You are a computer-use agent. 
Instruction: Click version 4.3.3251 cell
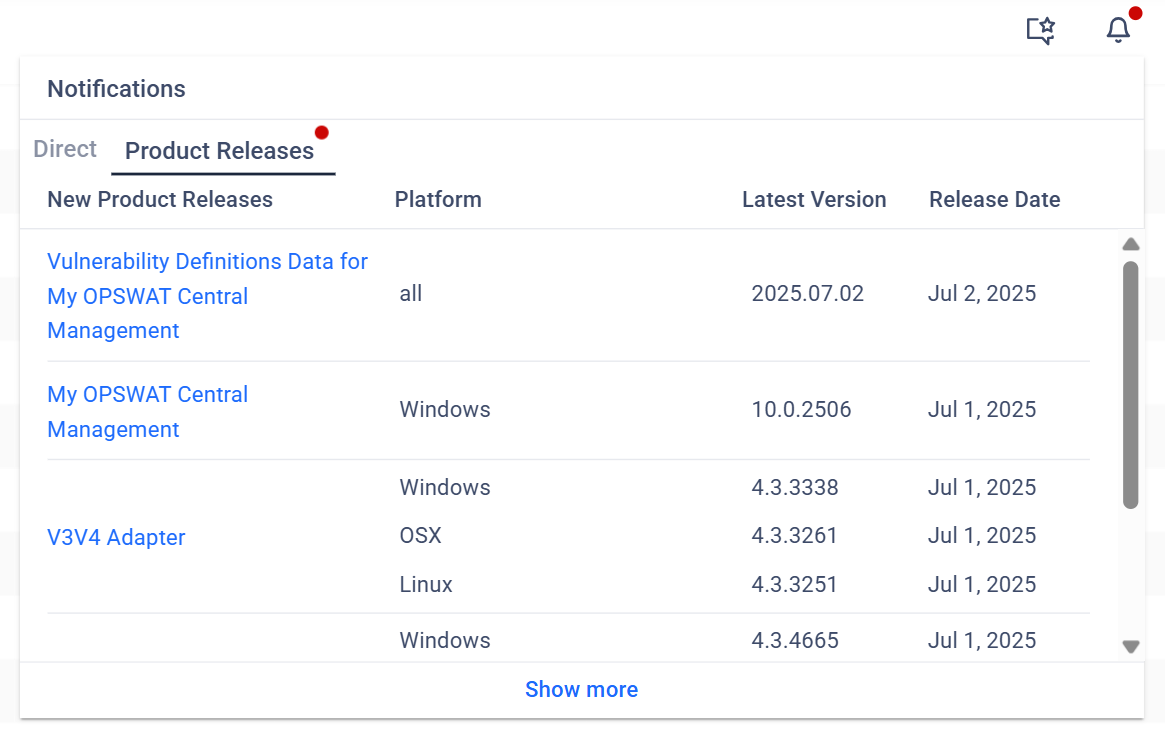794,585
